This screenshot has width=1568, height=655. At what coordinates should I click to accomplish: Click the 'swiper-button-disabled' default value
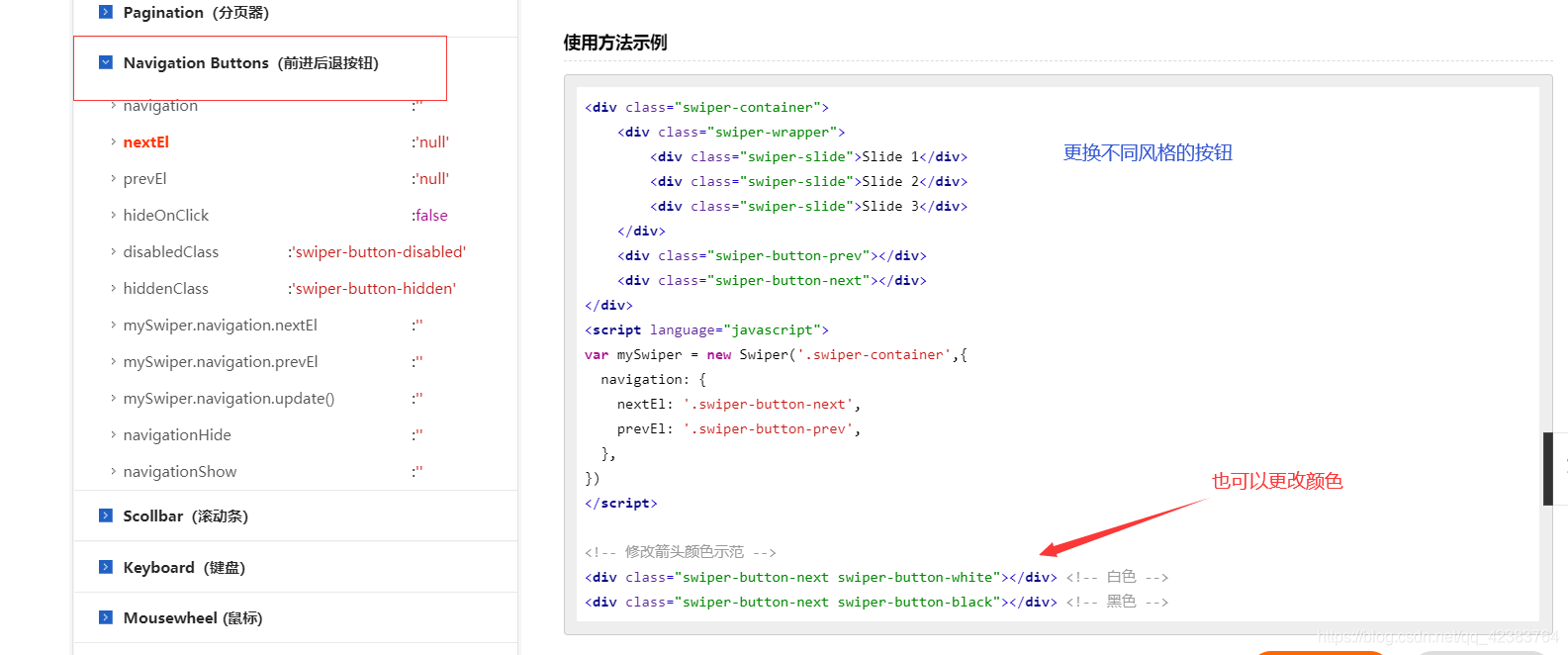(x=377, y=251)
